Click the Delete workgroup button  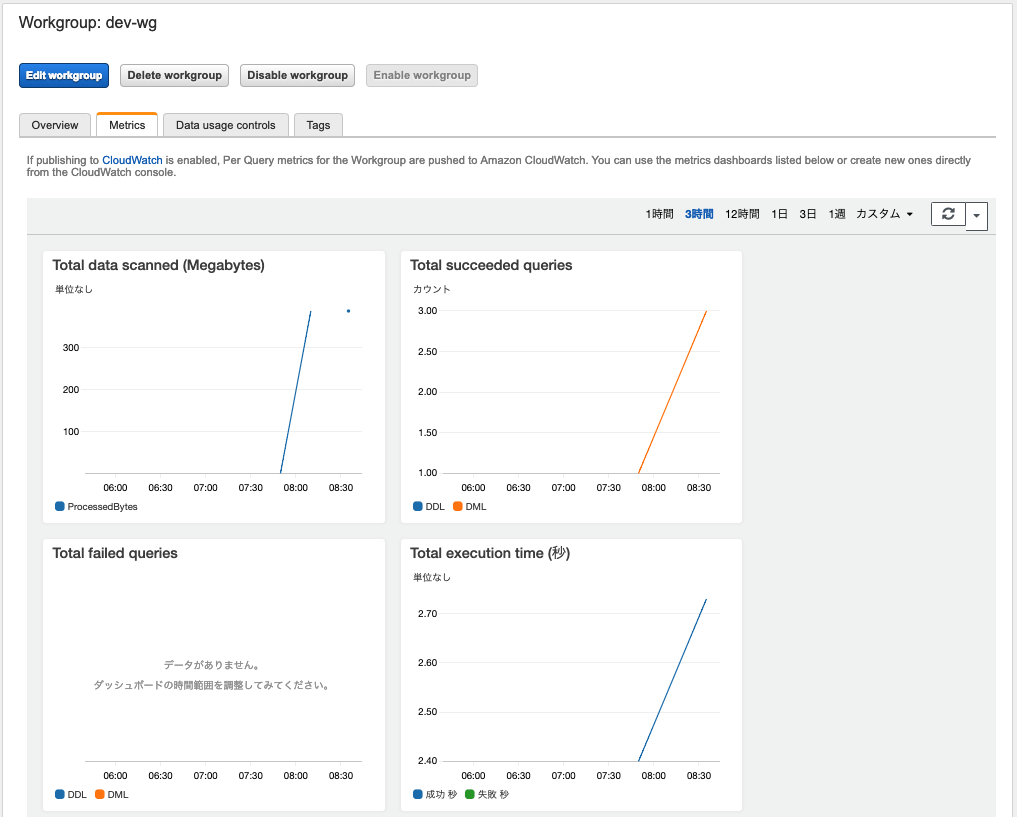point(174,75)
